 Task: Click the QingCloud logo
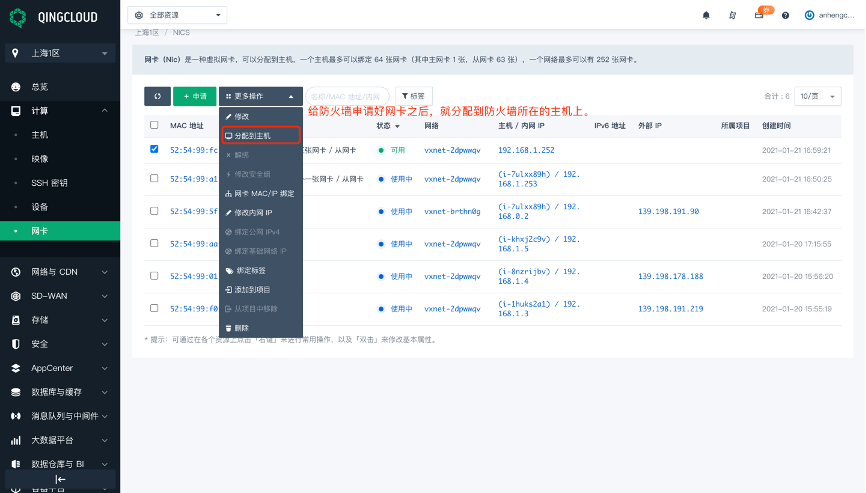(50, 15)
